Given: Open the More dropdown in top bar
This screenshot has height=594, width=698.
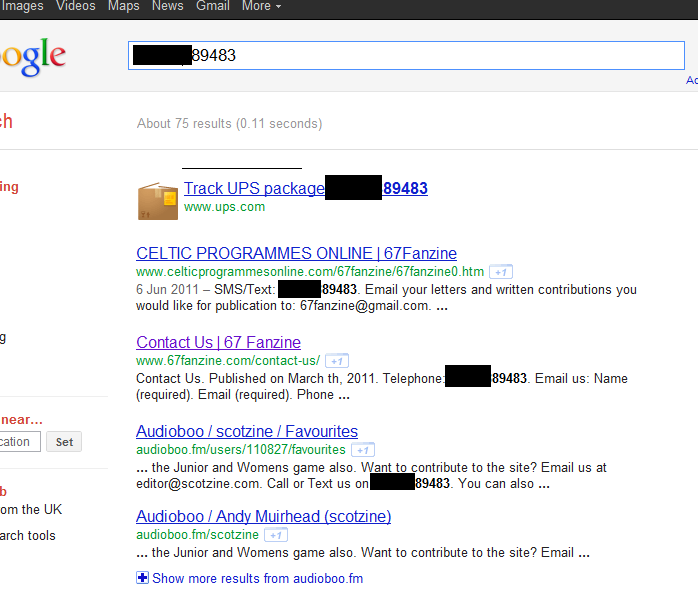Looking at the screenshot, I should click(x=261, y=6).
